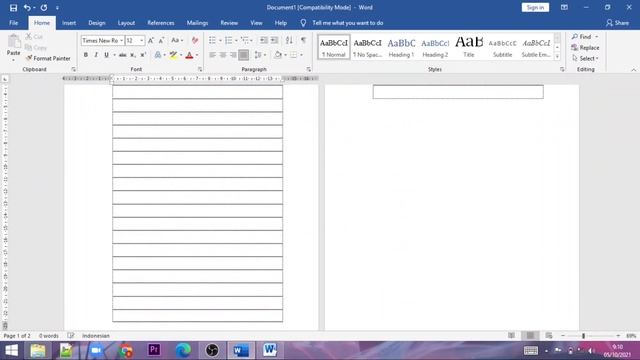Open the borders dropdown
Screen dimensions: 640x360
(302, 55)
